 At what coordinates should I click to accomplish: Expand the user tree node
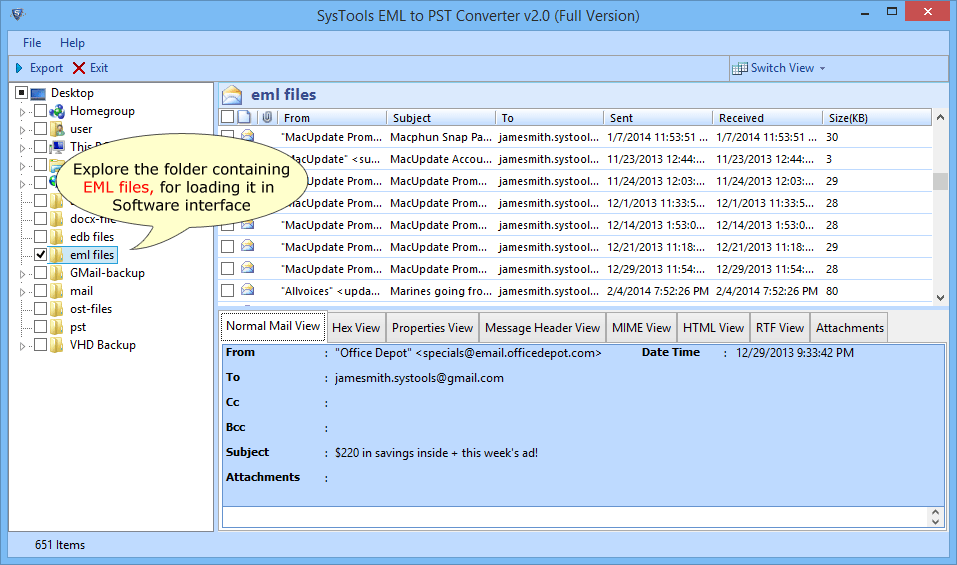[x=23, y=130]
